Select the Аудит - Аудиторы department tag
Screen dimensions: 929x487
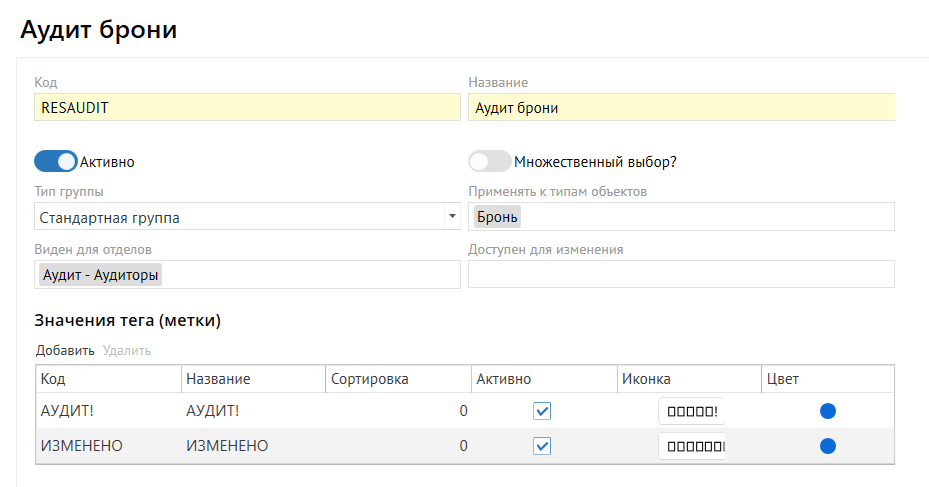pos(101,274)
